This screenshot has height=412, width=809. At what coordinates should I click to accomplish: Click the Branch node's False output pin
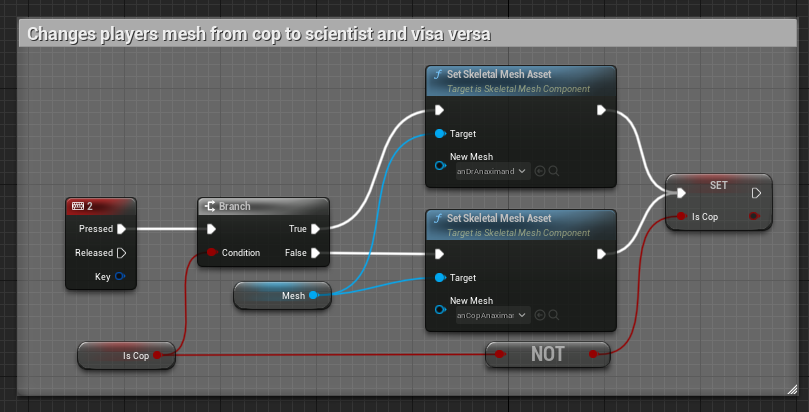[315, 253]
